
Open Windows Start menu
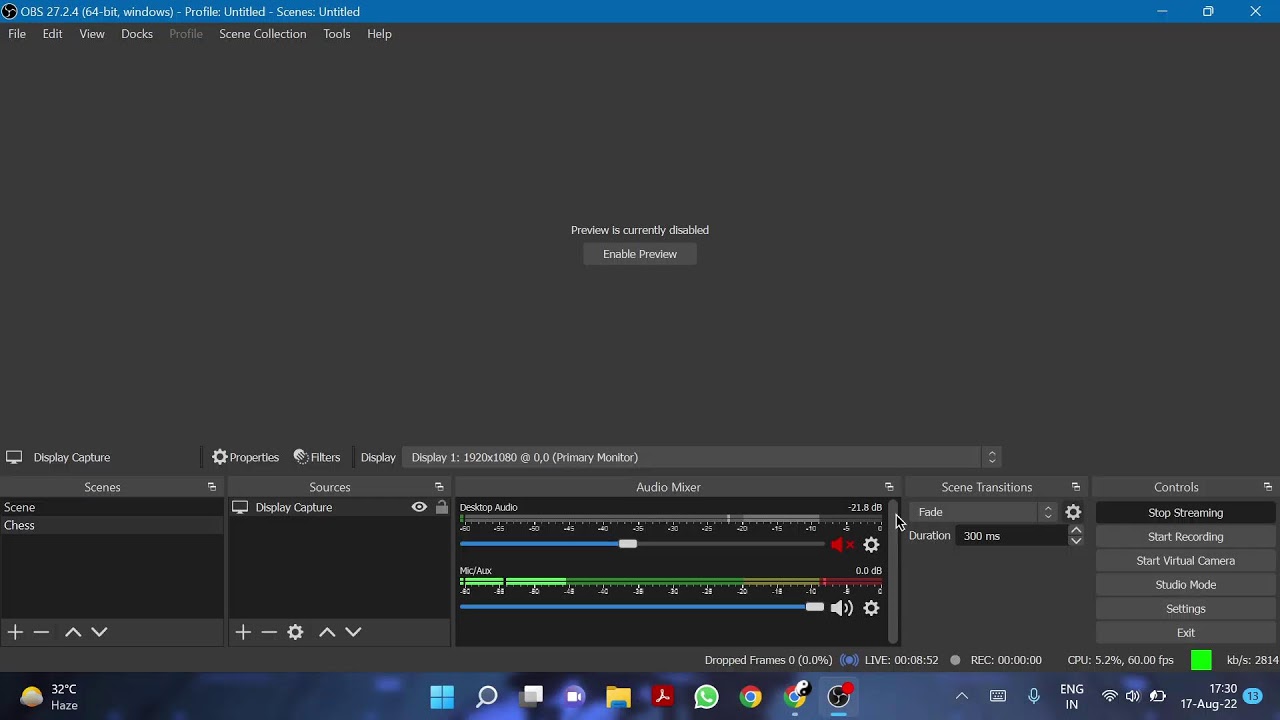click(x=442, y=696)
